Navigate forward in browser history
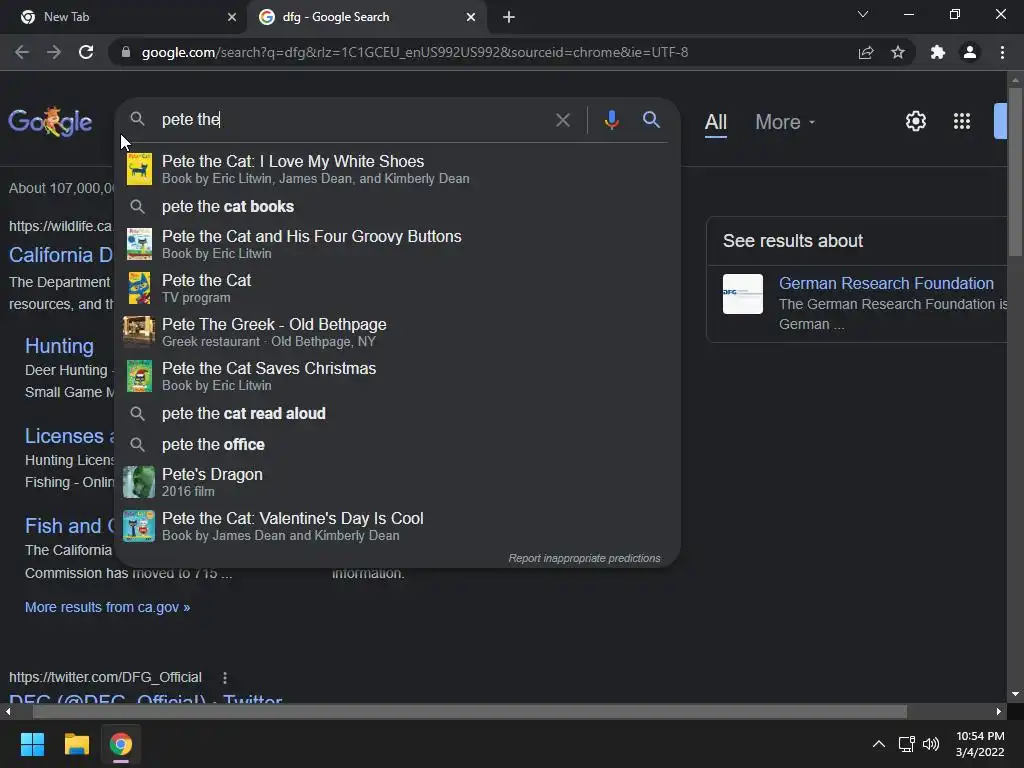 click(x=54, y=52)
